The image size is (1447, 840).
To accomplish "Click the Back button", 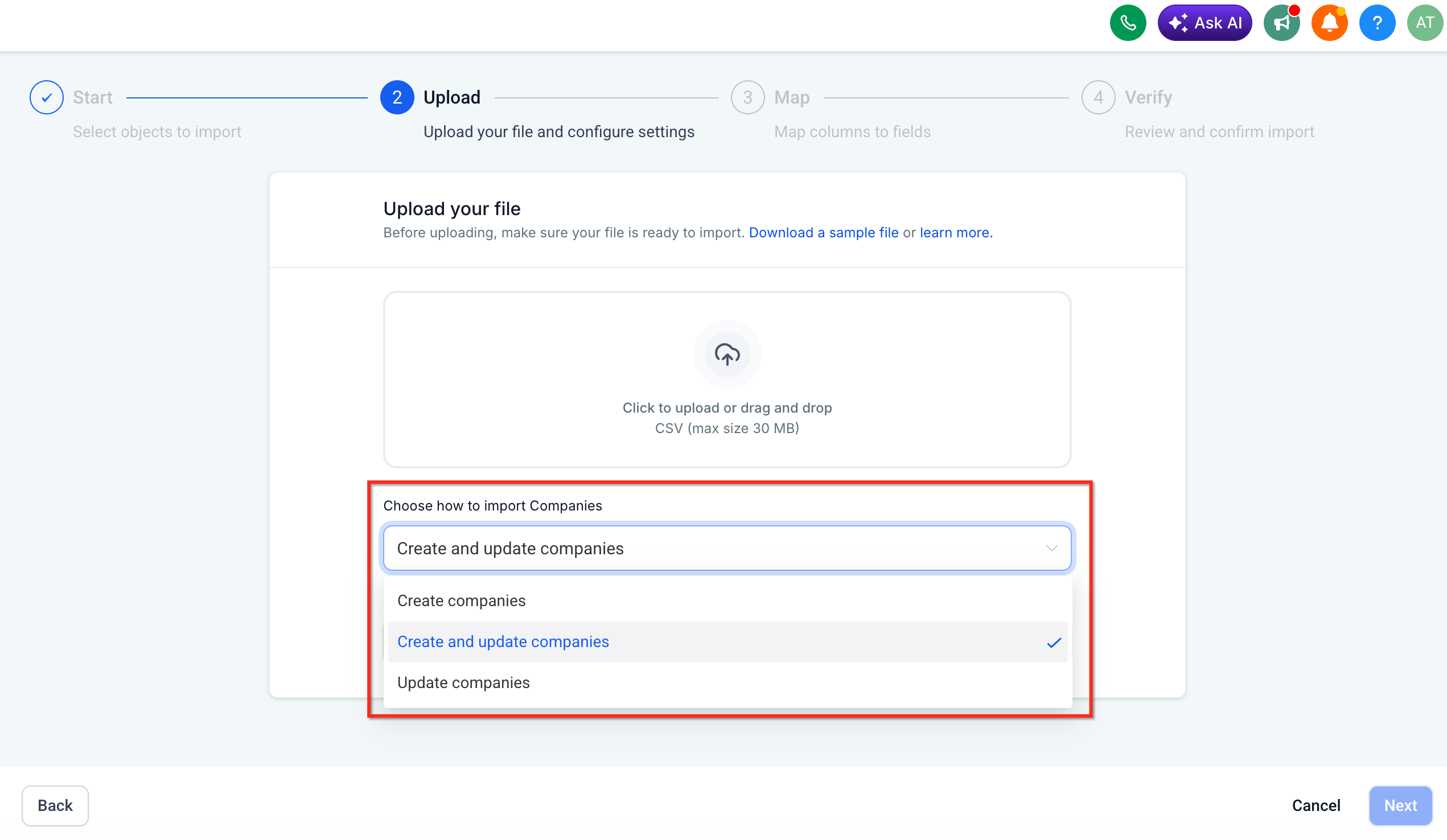I will 55,805.
